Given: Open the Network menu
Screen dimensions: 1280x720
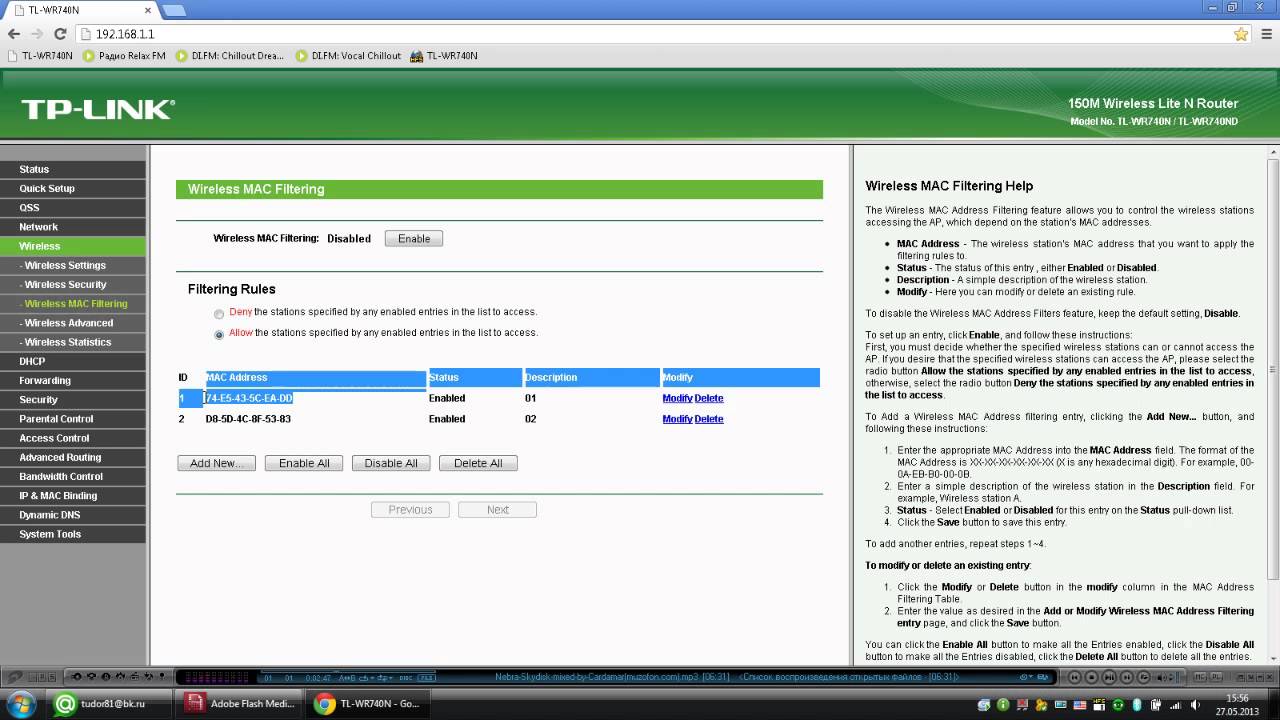Looking at the screenshot, I should (x=73, y=227).
